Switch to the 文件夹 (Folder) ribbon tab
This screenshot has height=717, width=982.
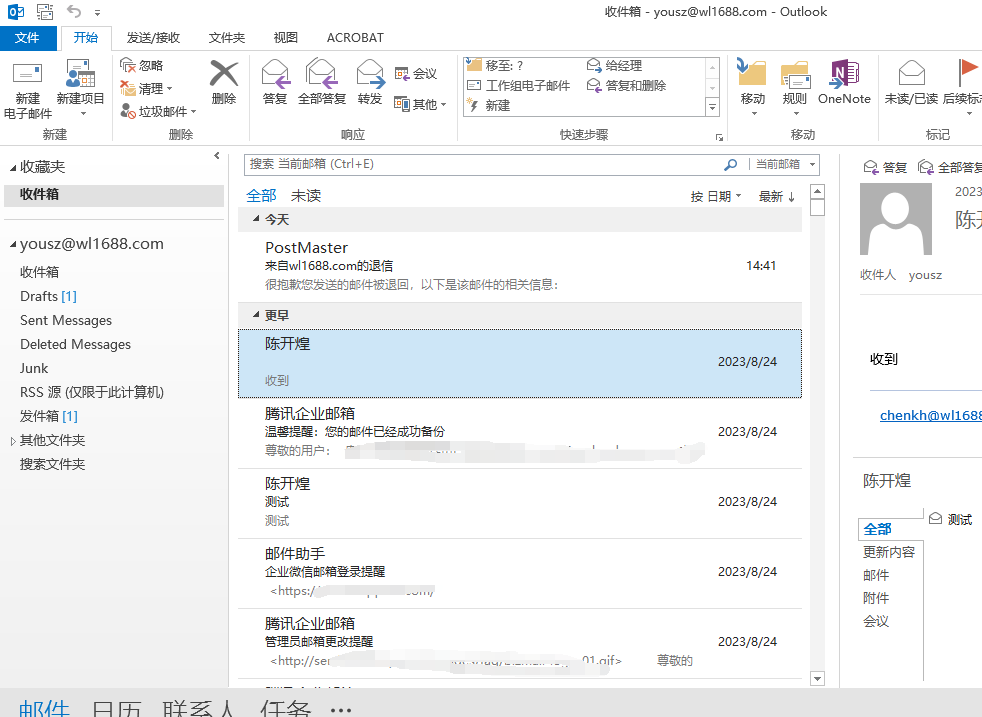pos(227,38)
